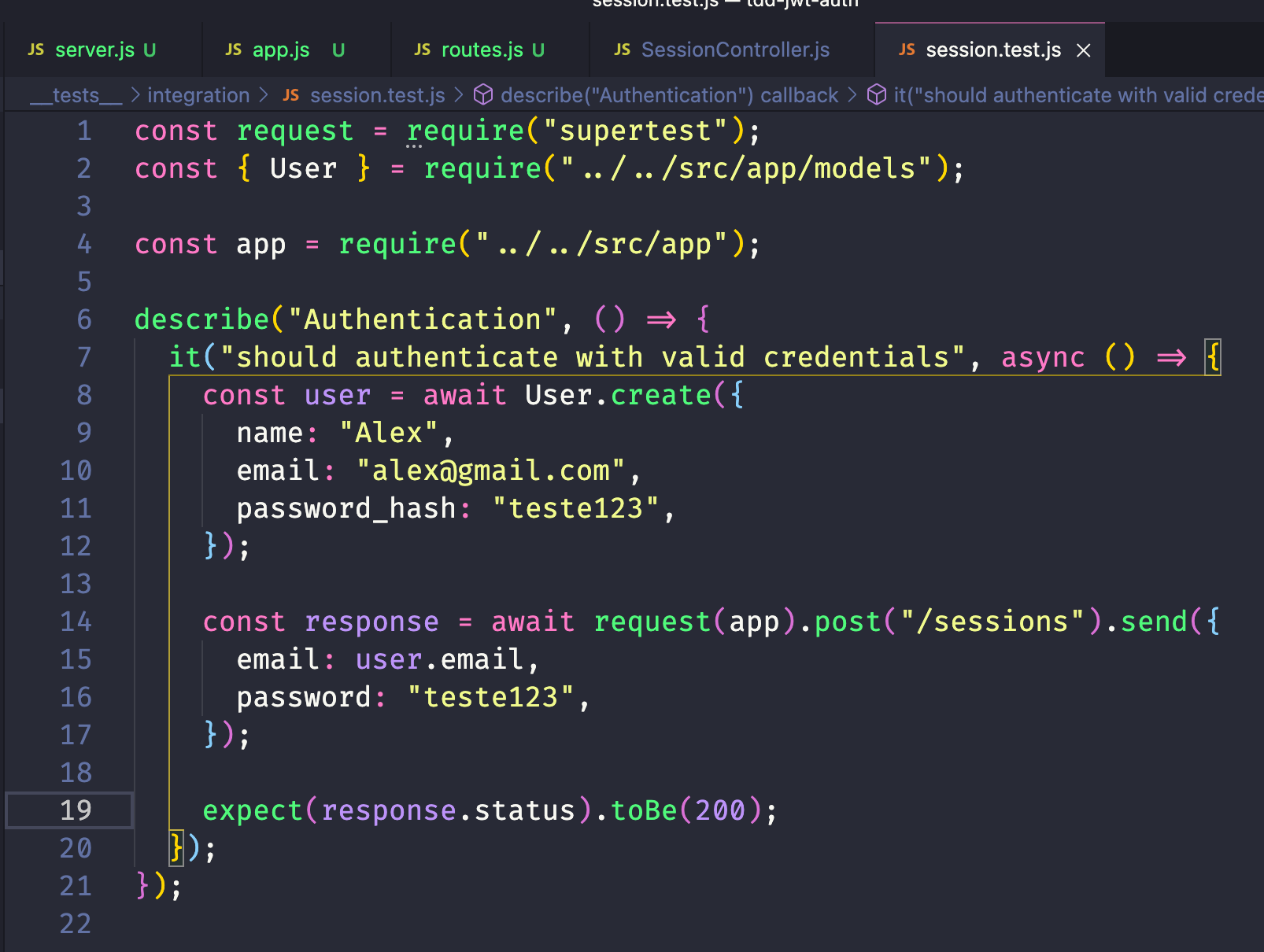Click the JS icon on session.test.js tab
The width and height of the screenshot is (1264, 952).
(907, 50)
